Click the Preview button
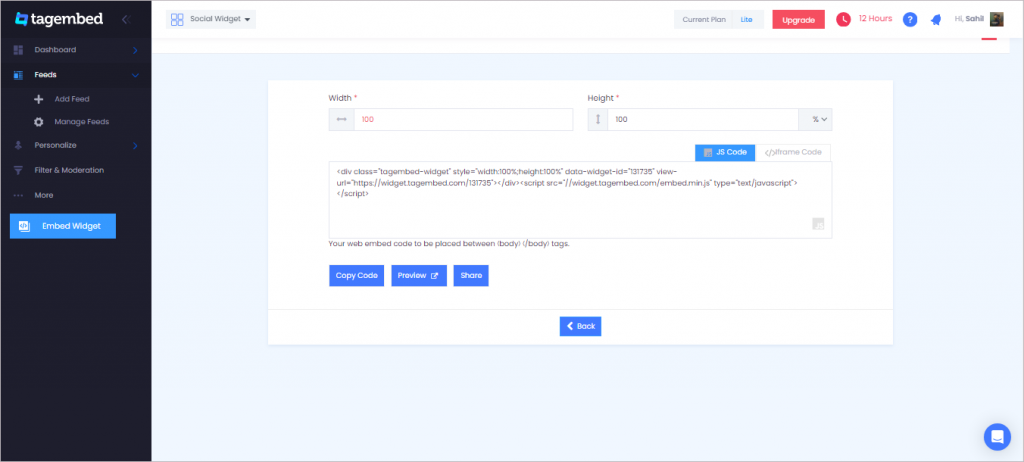Screen dimensions: 1024x462 coord(419,276)
